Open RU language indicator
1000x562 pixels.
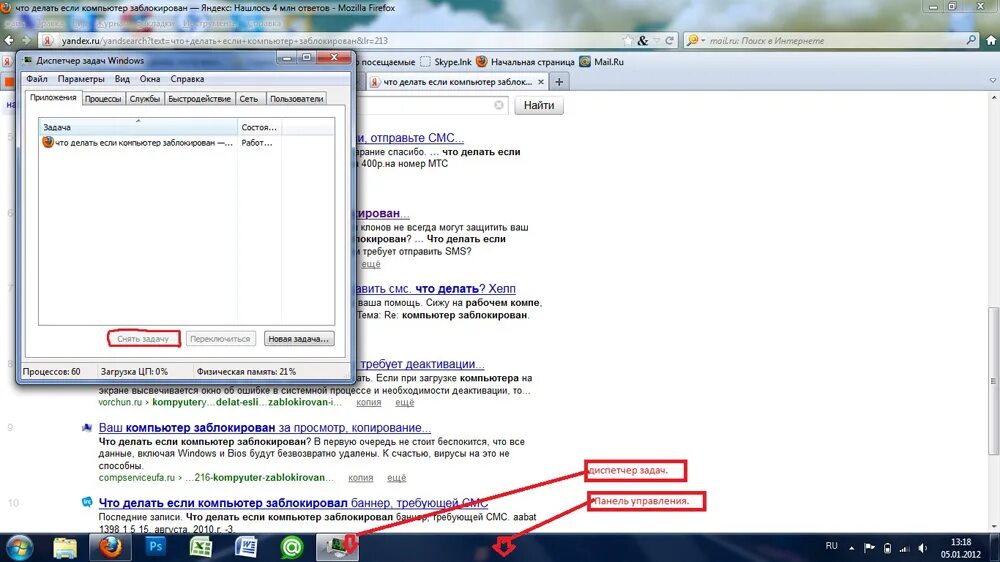click(x=831, y=546)
